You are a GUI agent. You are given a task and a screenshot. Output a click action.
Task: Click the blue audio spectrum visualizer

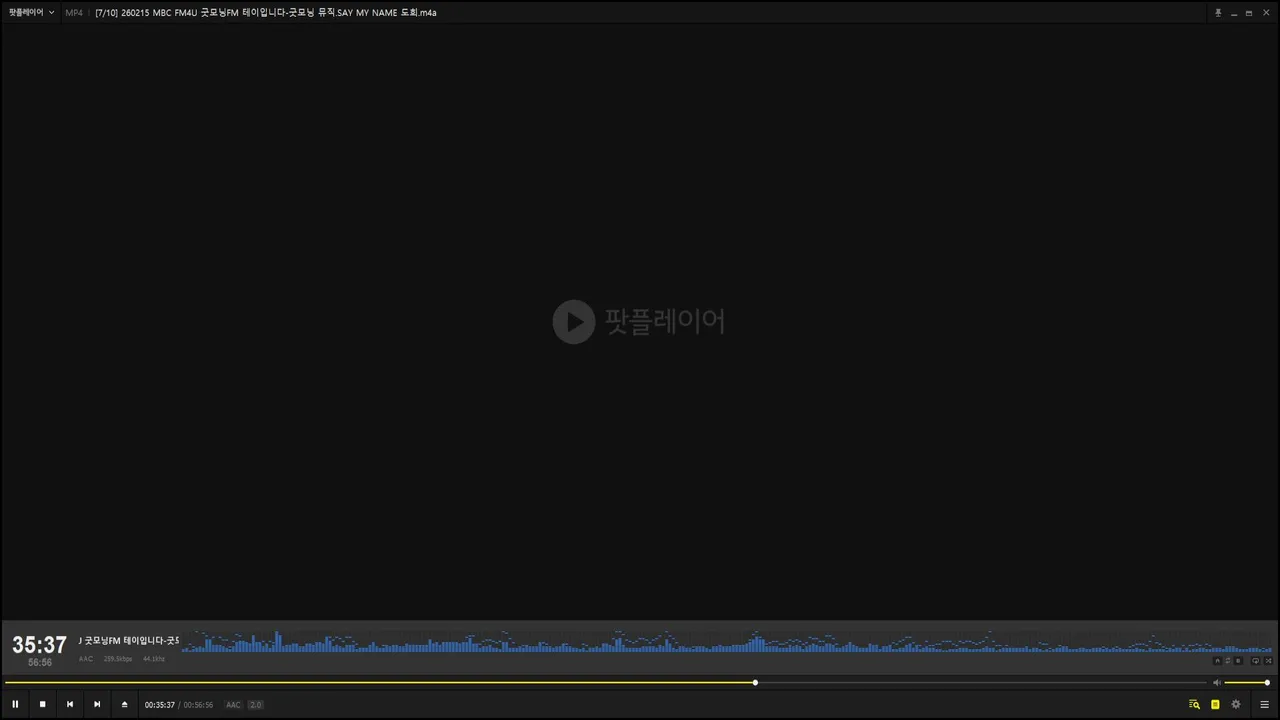pos(727,641)
